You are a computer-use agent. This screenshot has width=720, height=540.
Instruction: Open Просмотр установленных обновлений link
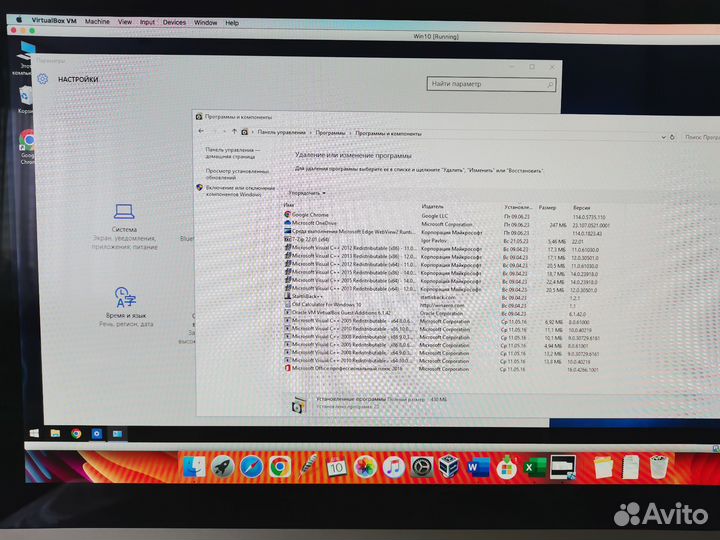(237, 174)
